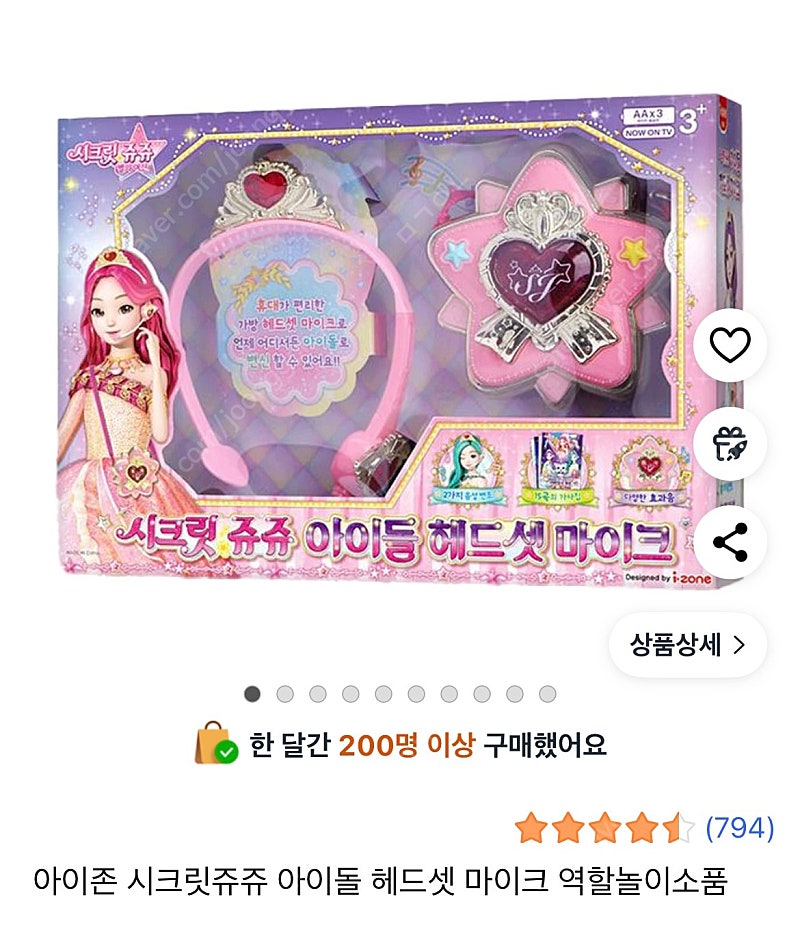
Task: Jump to the fifth image dot
Action: coord(383,694)
